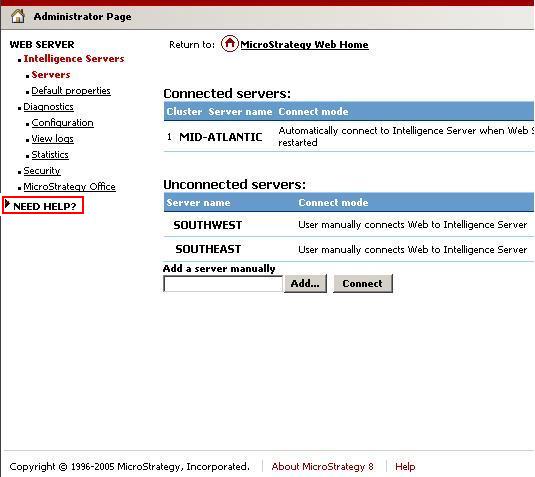Click Connect mode header in Connected servers
Image resolution: width=535 pixels, height=477 pixels.
click(x=313, y=112)
